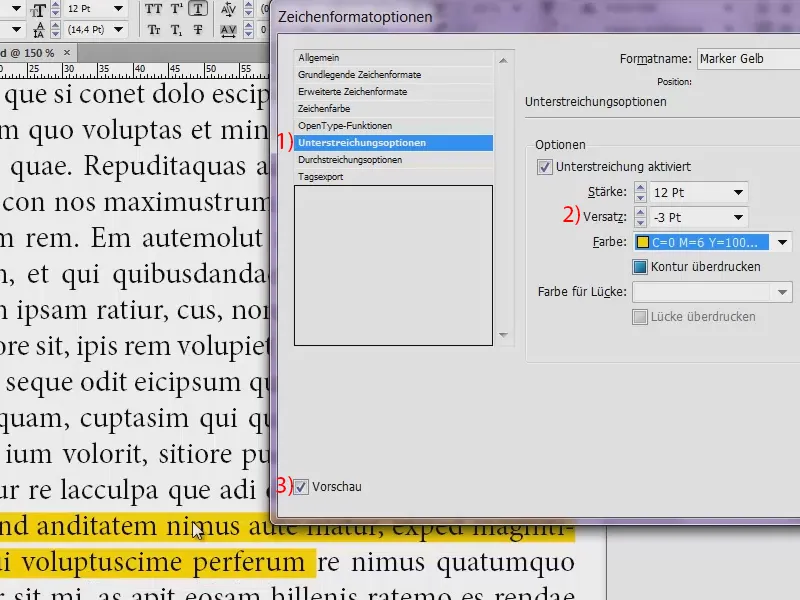Open the font family dropdown arrow
Screen dimensions: 800x600
click(16, 9)
